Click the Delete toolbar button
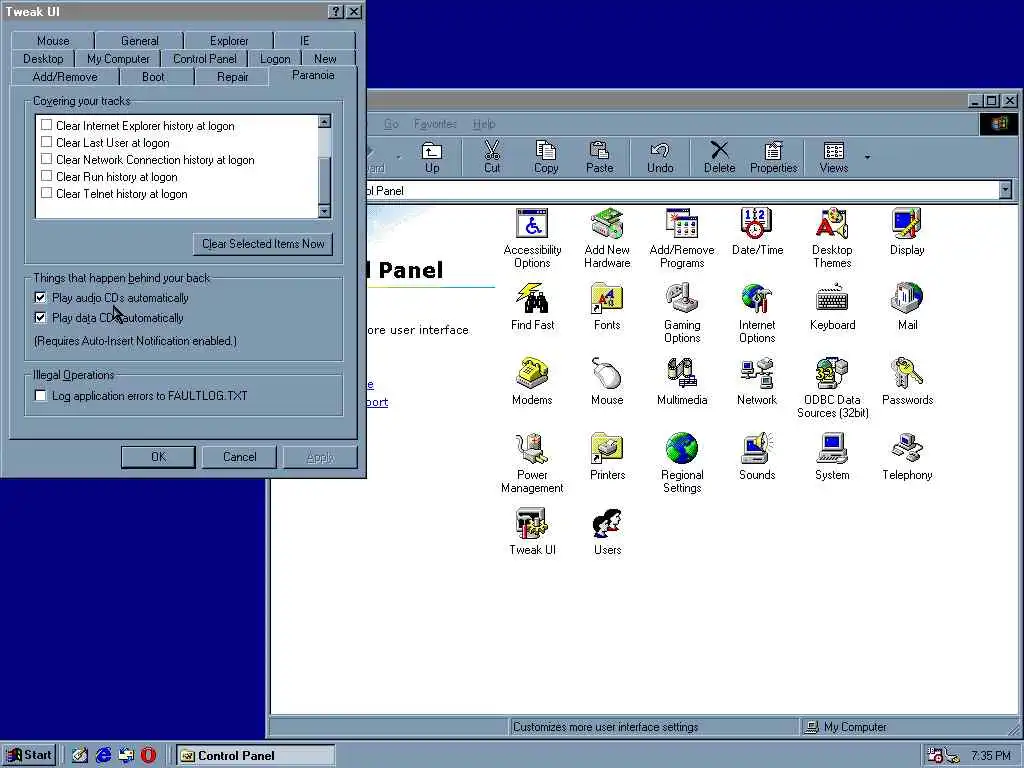The width and height of the screenshot is (1024, 768). click(x=719, y=158)
